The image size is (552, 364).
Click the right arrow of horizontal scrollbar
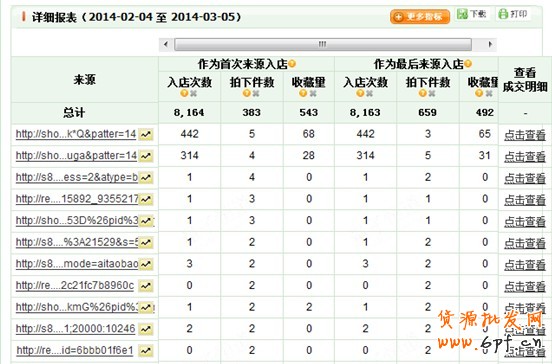coord(490,44)
